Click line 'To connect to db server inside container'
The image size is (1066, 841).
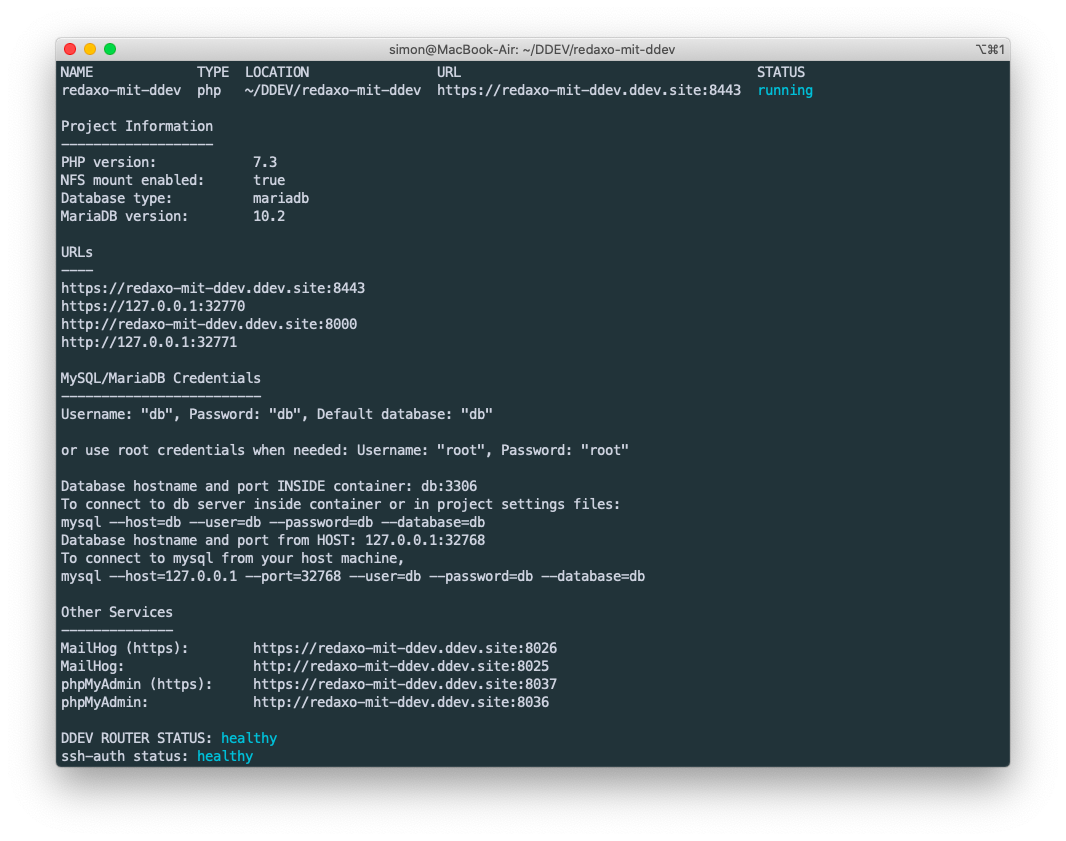341,504
